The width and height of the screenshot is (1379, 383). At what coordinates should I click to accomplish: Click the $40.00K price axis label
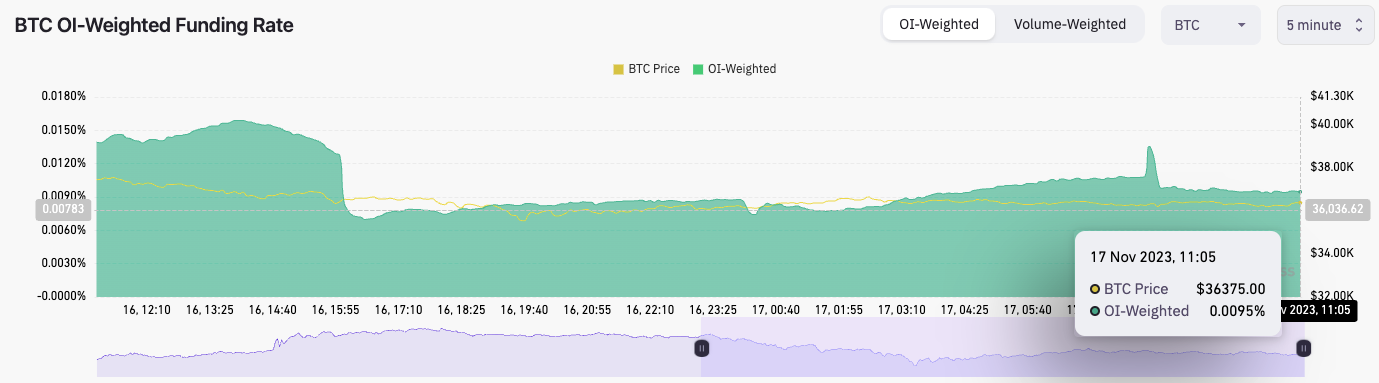coord(1332,124)
